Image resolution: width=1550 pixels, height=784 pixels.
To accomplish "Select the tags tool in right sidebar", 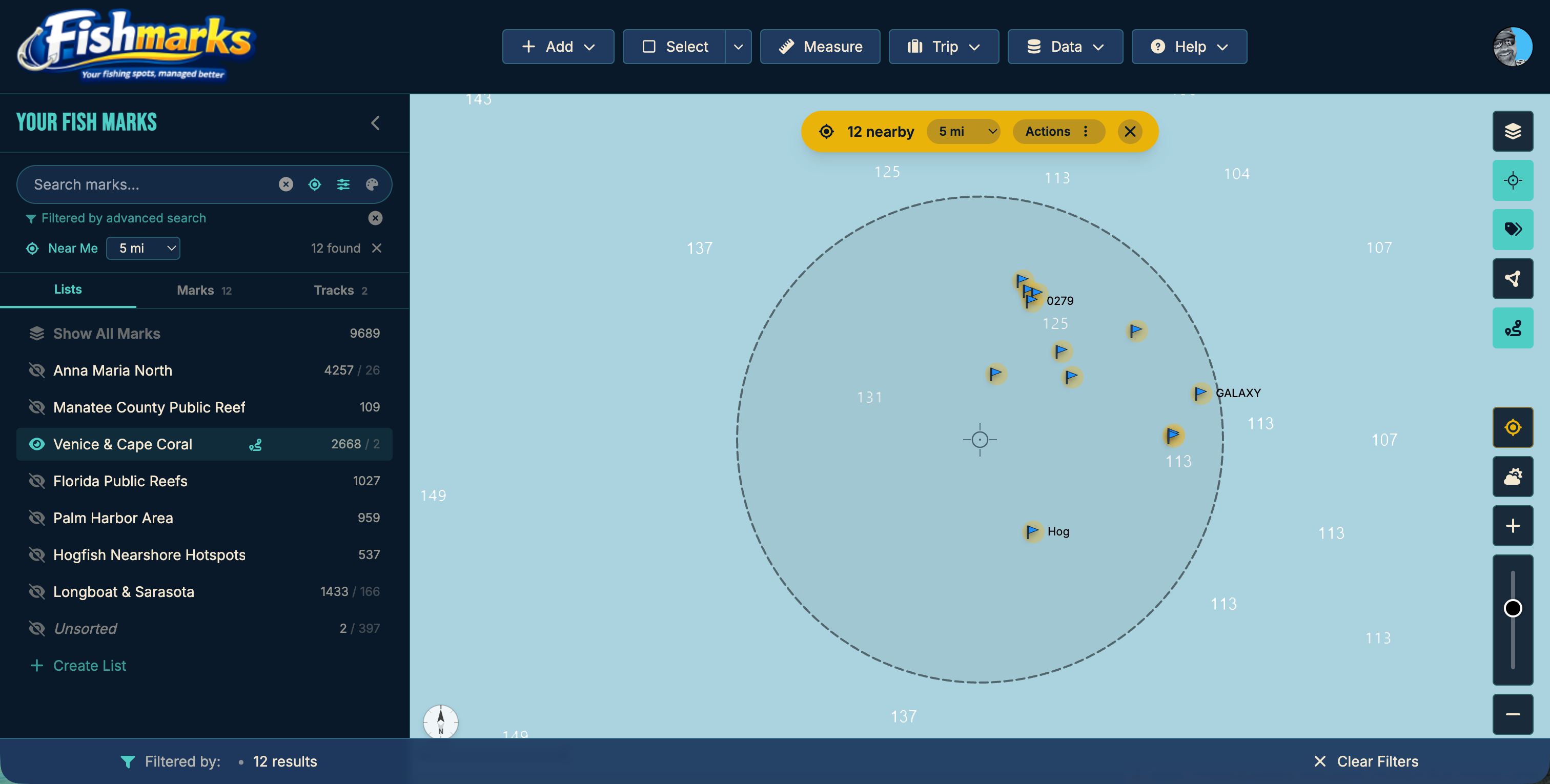I will [1513, 229].
